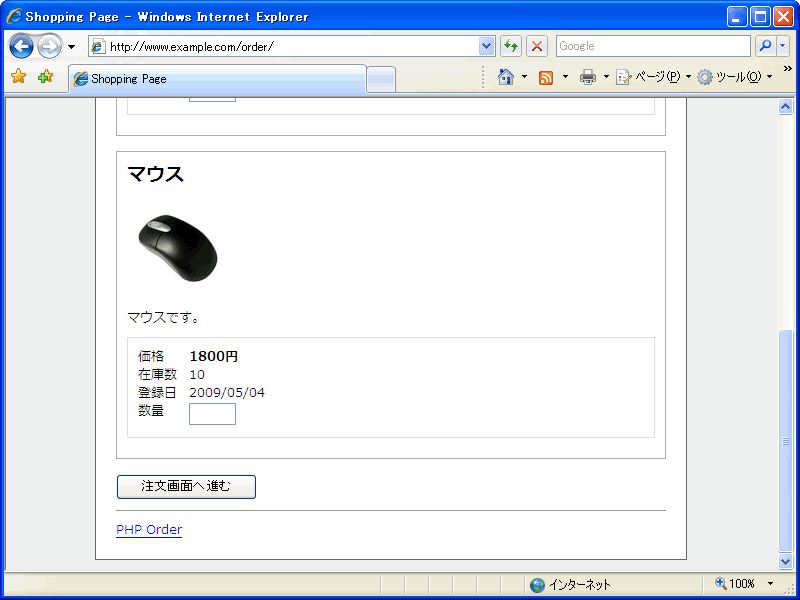
Task: Click the RSS feeds icon
Action: (x=546, y=77)
